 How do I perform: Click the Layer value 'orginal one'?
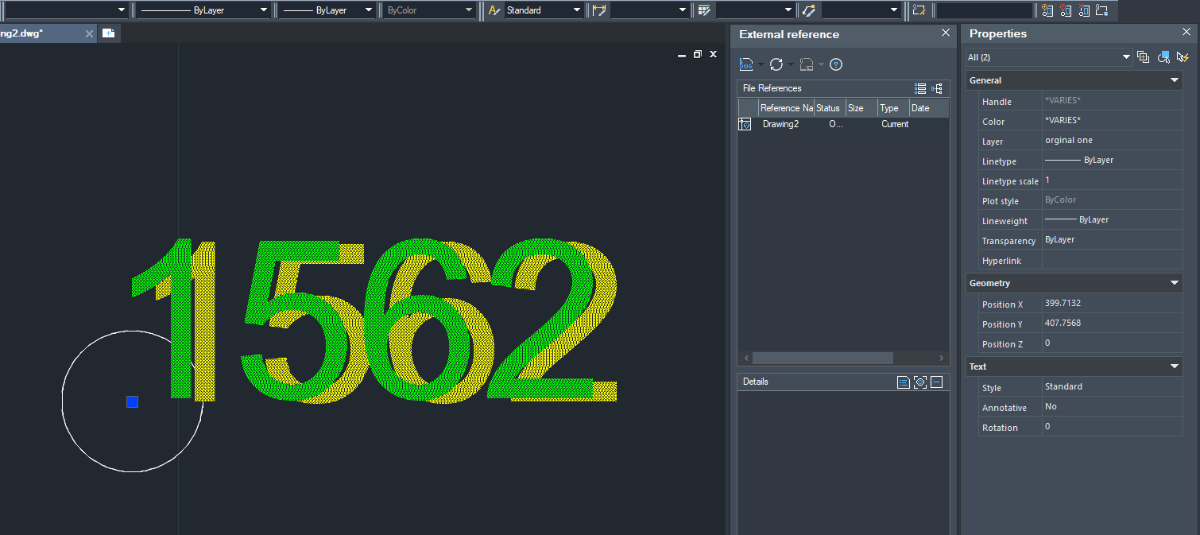[x=1112, y=141]
